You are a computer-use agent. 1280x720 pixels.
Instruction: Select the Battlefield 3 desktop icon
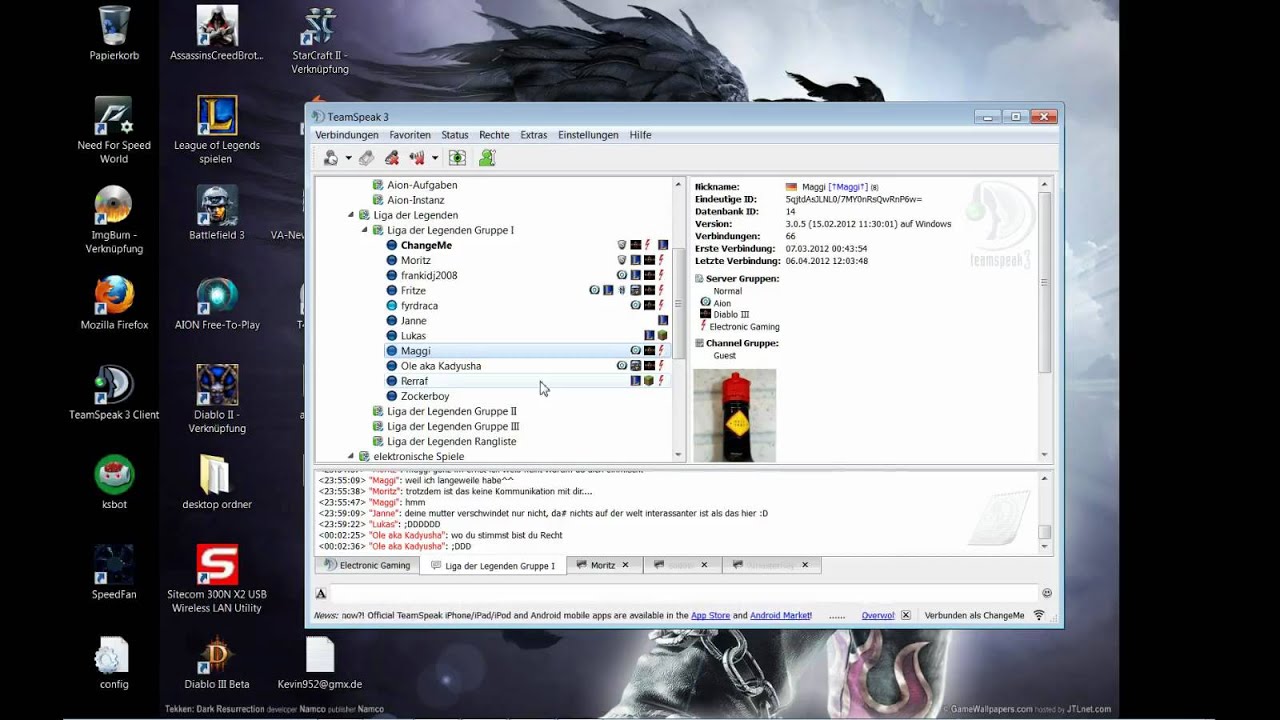[217, 213]
